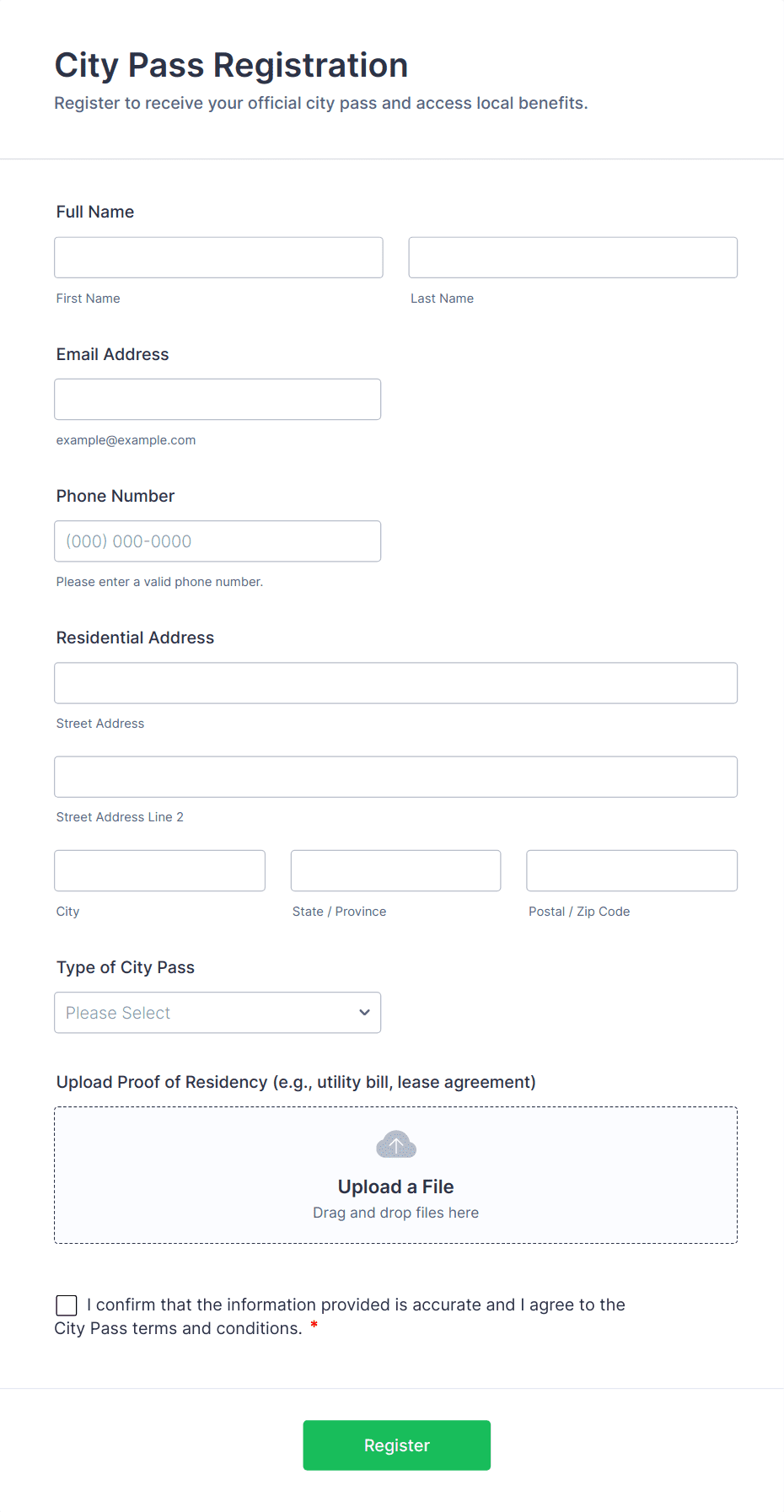The width and height of the screenshot is (784, 1512).
Task: Open the Type of City Pass dropdown
Action: (217, 1013)
